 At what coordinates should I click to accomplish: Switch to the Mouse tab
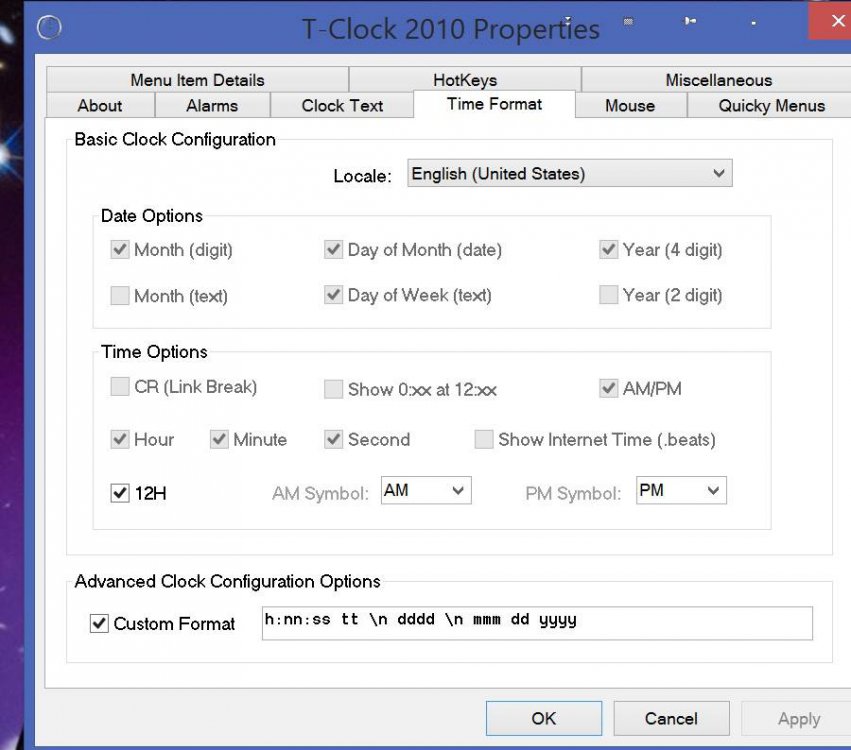[x=631, y=105]
